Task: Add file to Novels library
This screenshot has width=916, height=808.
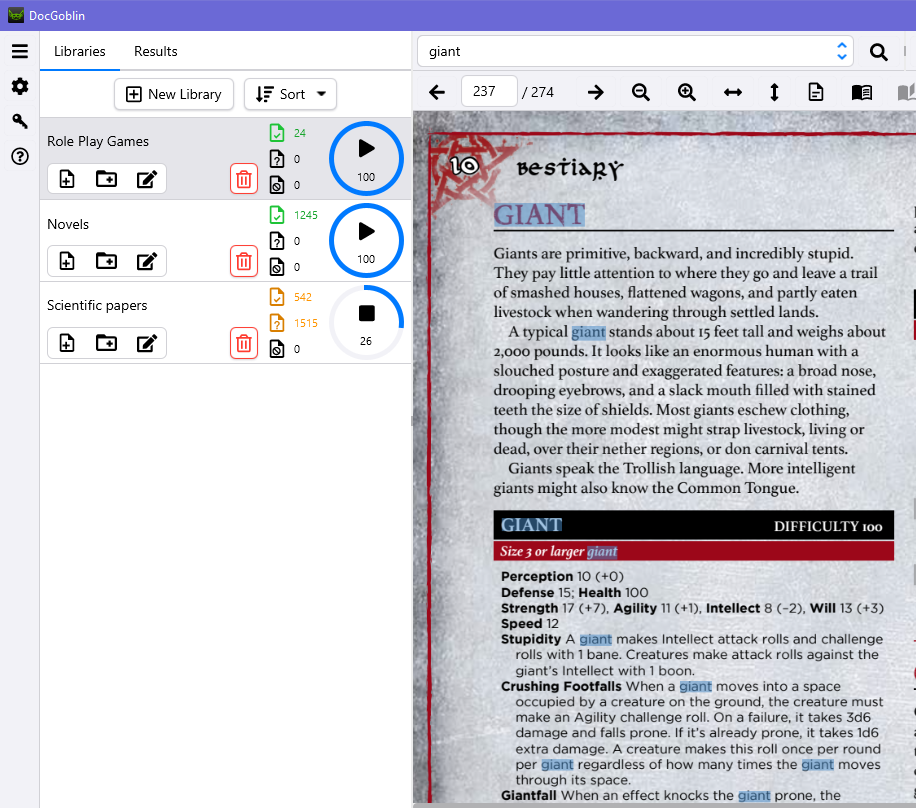Action: (x=67, y=261)
